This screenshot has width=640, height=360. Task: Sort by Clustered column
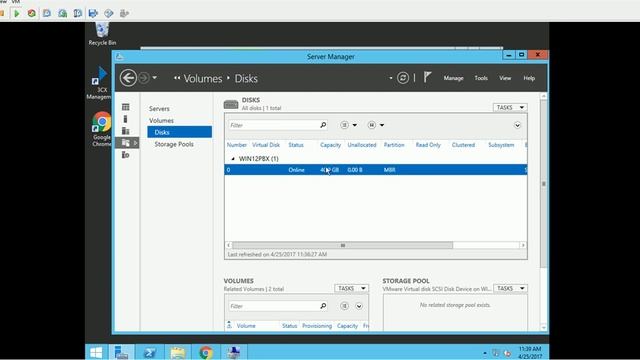pos(463,145)
